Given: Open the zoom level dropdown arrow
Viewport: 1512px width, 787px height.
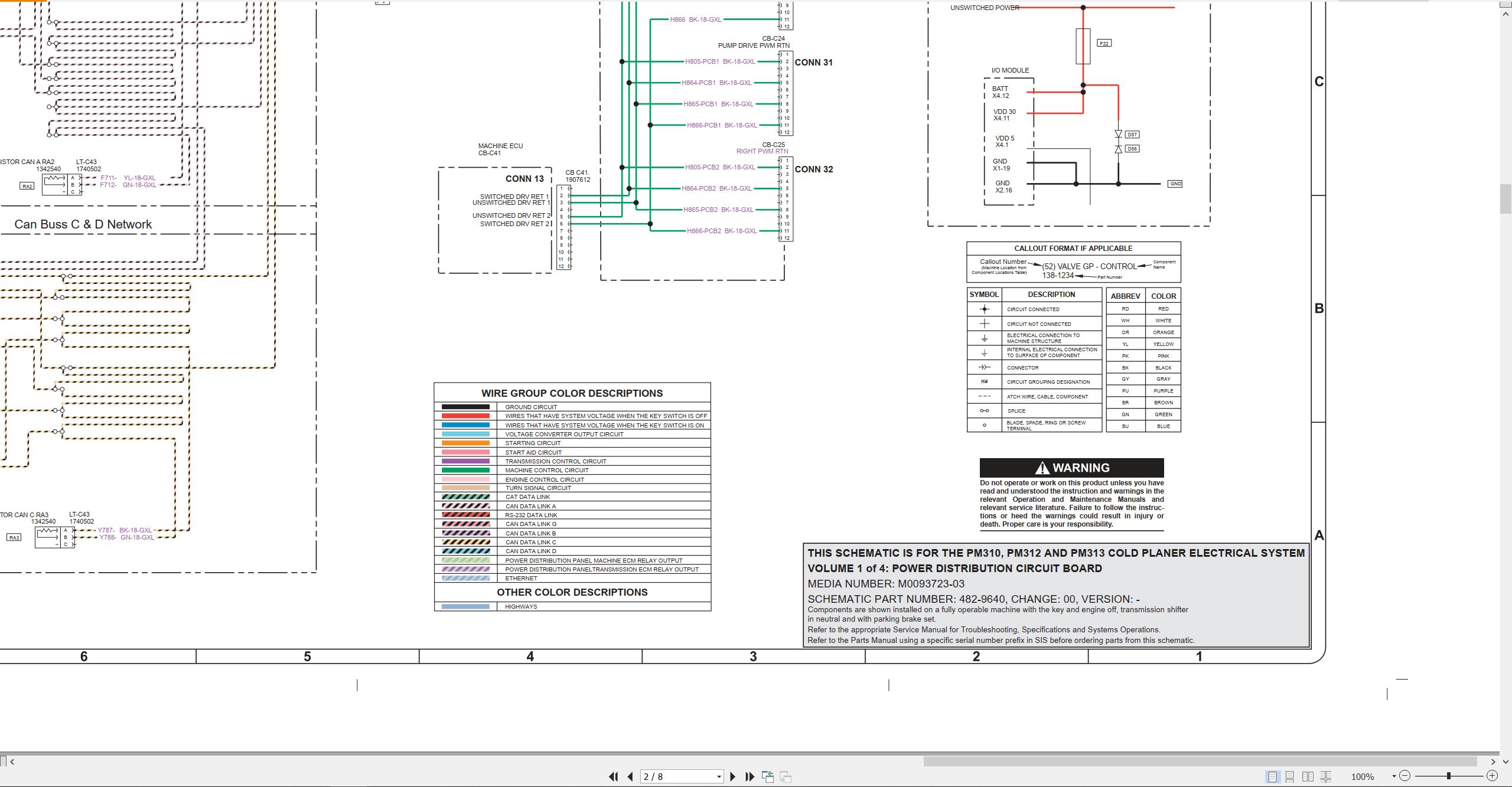Looking at the screenshot, I should point(1394,776).
